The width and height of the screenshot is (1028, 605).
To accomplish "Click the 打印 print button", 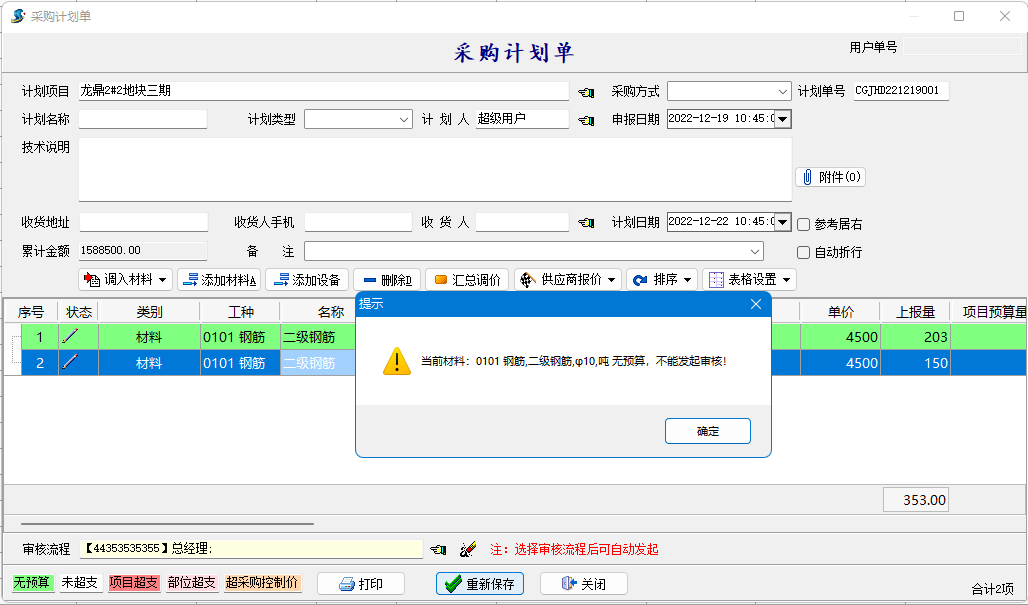I will 361,584.
